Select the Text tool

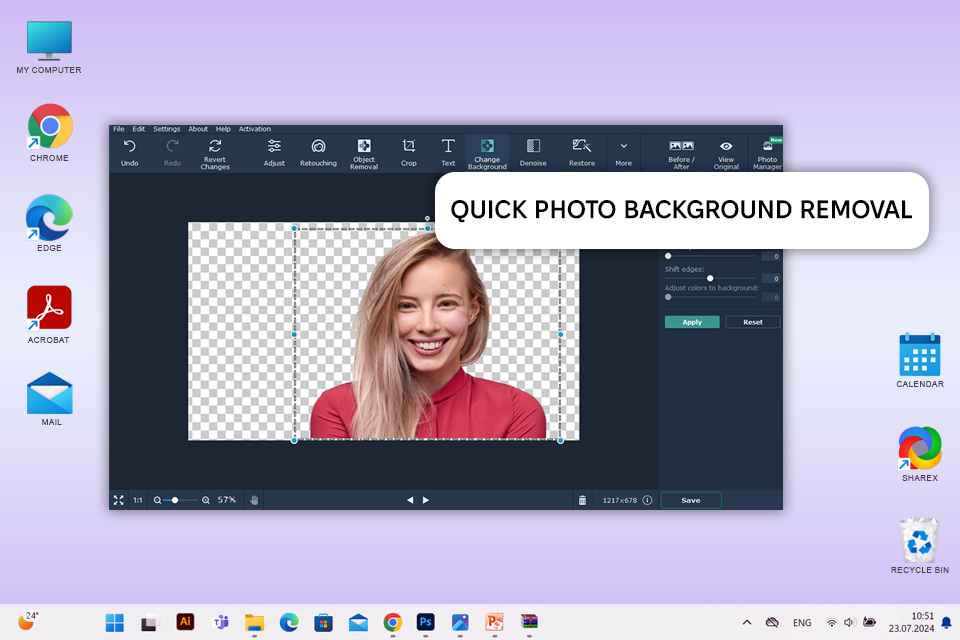click(448, 152)
